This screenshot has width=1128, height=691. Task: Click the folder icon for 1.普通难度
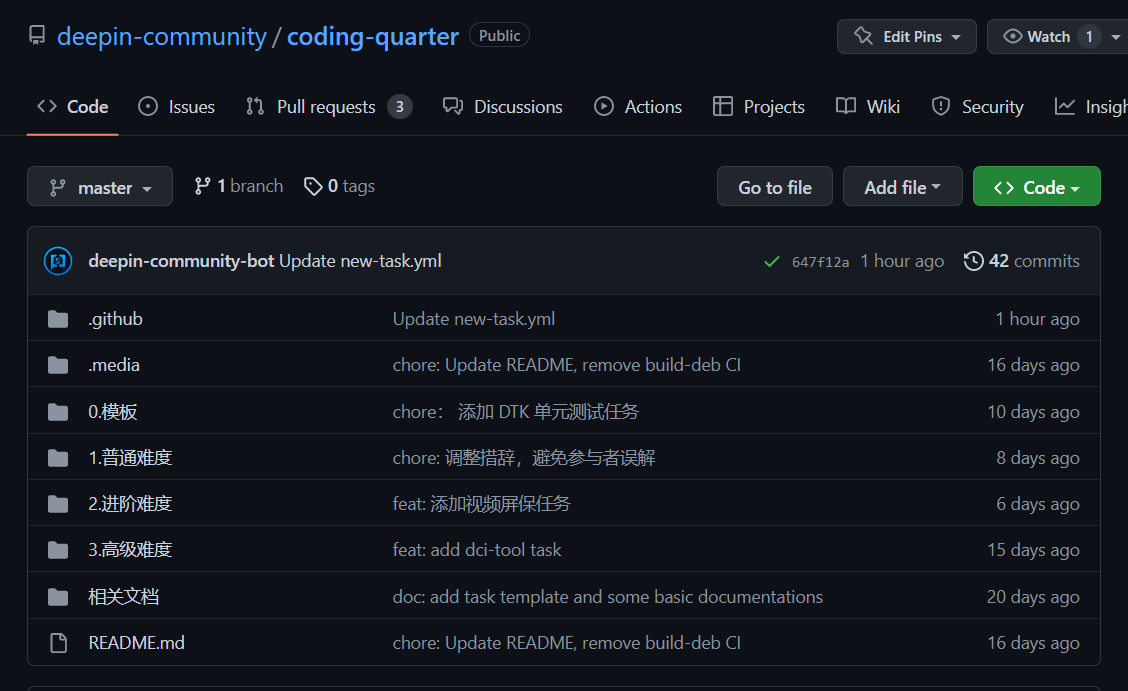point(58,458)
